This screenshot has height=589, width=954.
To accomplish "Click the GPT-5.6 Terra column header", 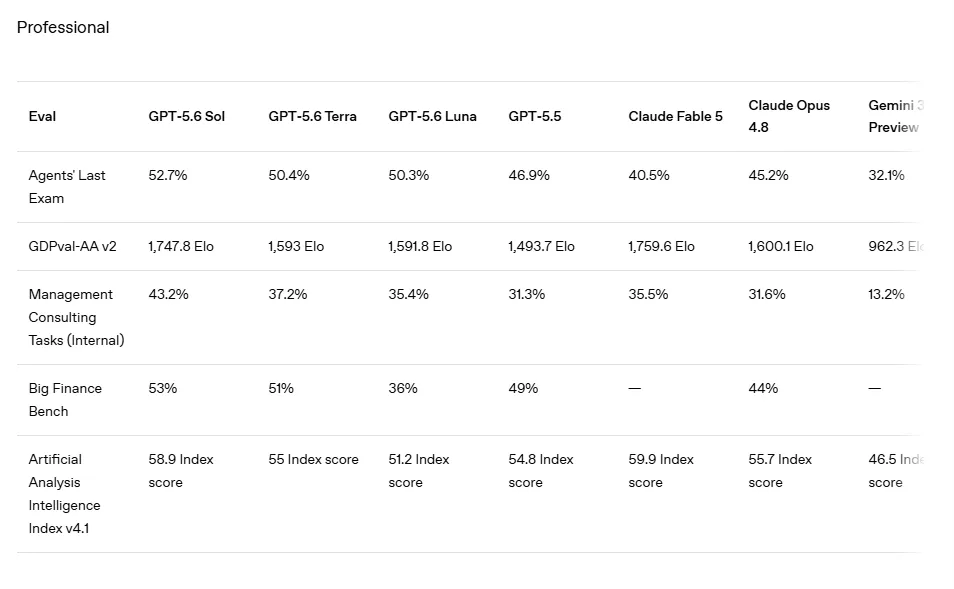I will [312, 116].
